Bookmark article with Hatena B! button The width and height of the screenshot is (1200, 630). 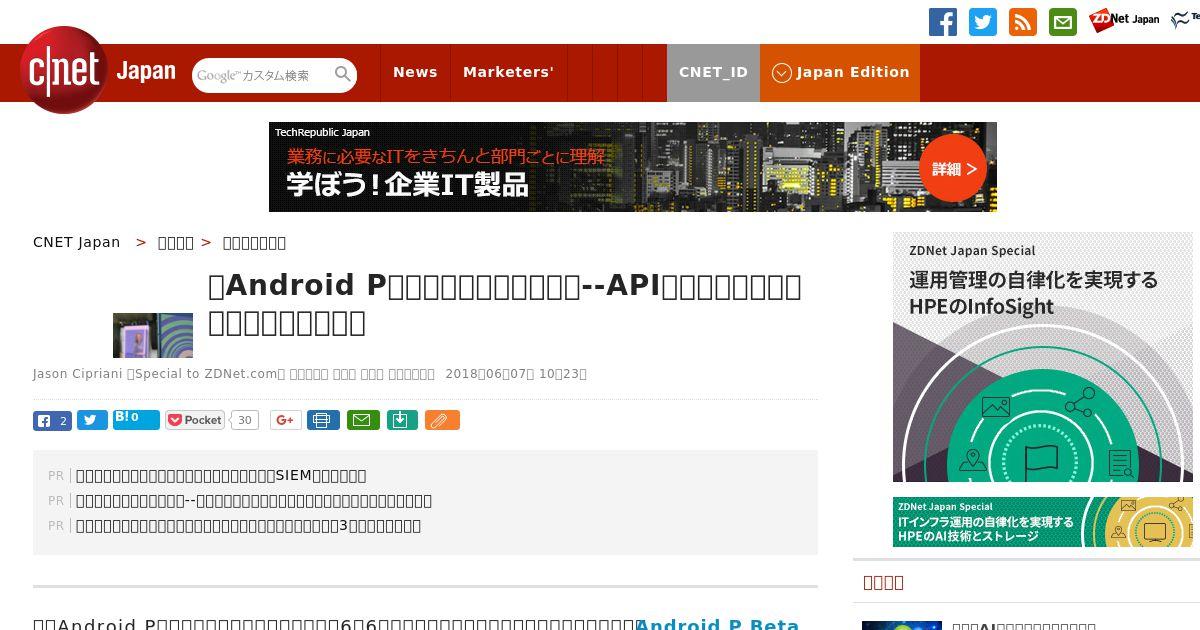[136, 419]
